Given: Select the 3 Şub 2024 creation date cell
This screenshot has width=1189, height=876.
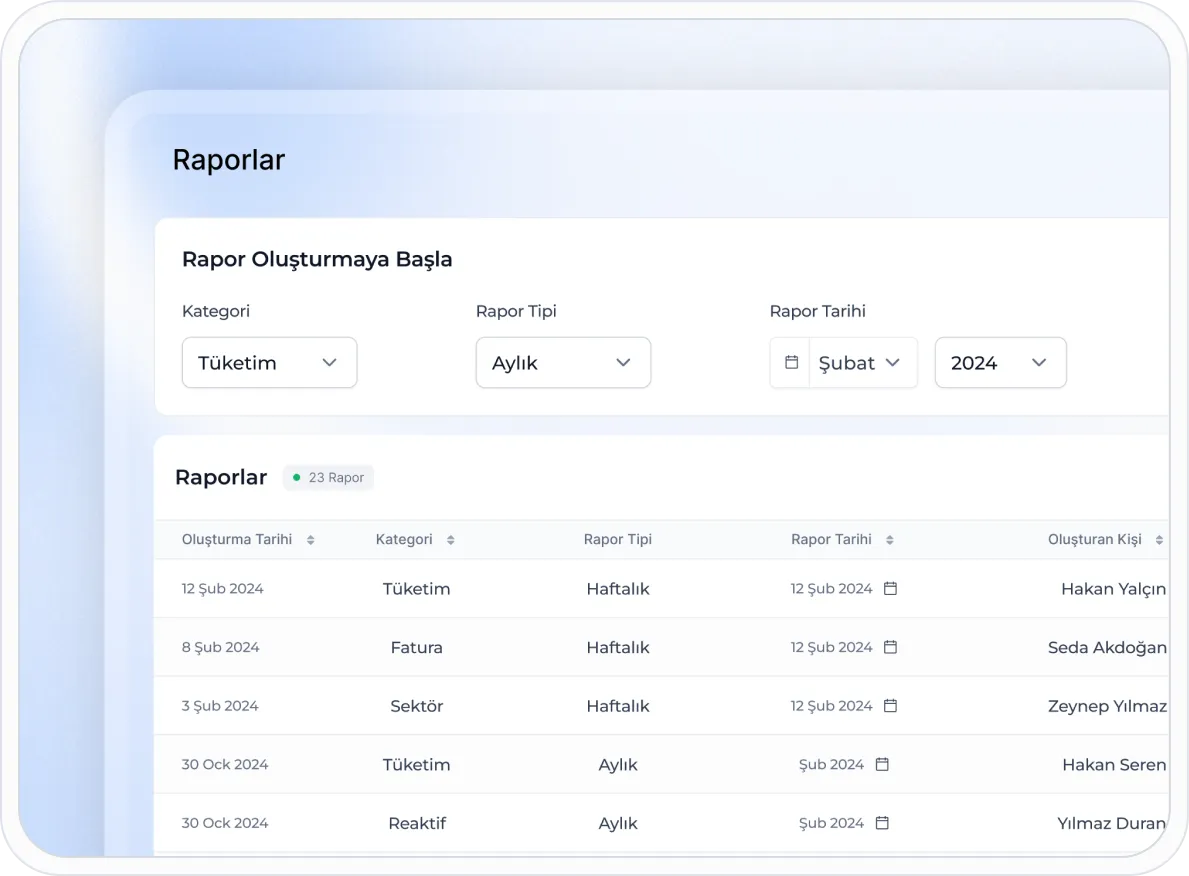Looking at the screenshot, I should (x=220, y=705).
